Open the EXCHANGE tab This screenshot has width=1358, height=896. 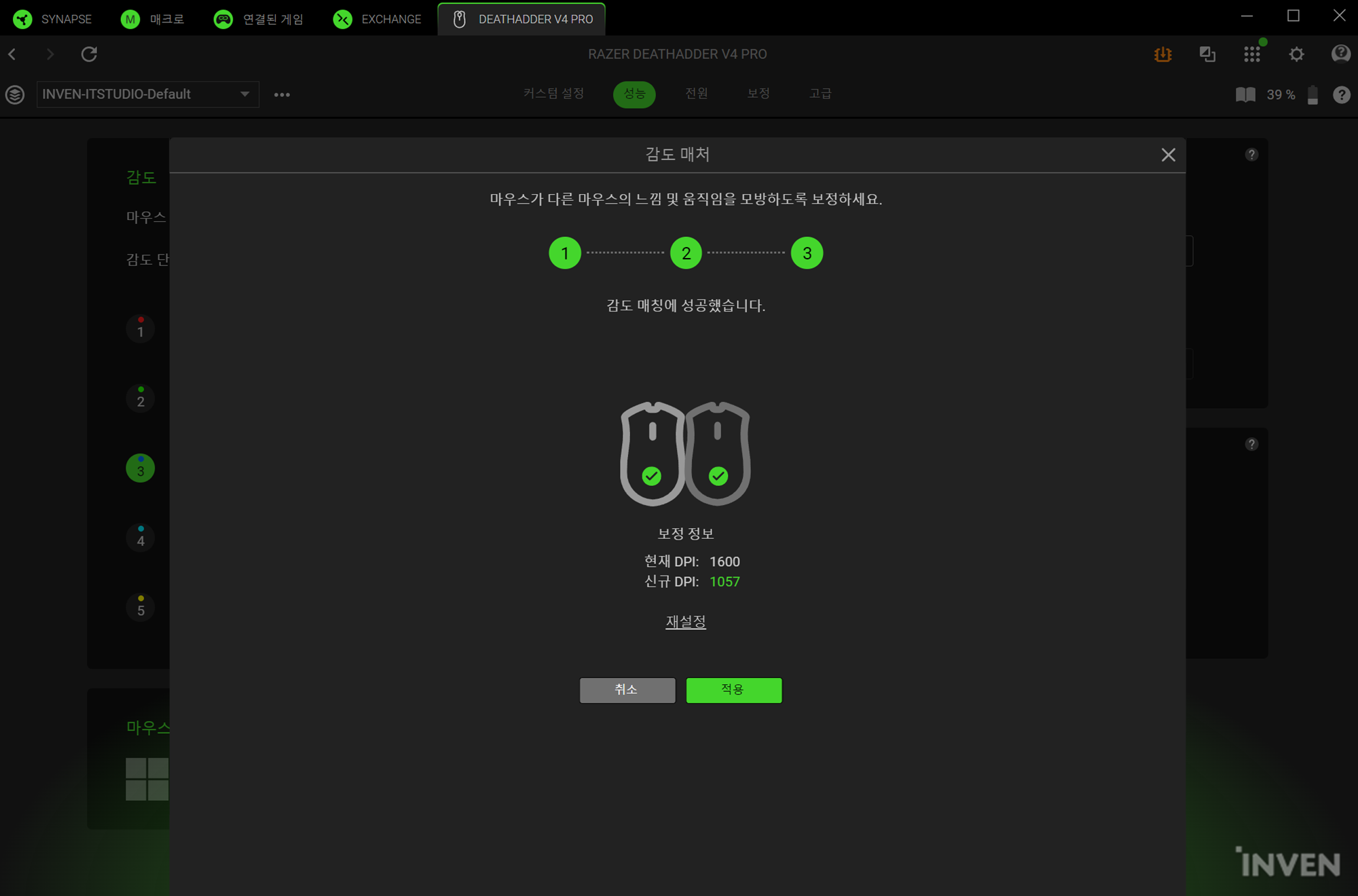click(378, 19)
